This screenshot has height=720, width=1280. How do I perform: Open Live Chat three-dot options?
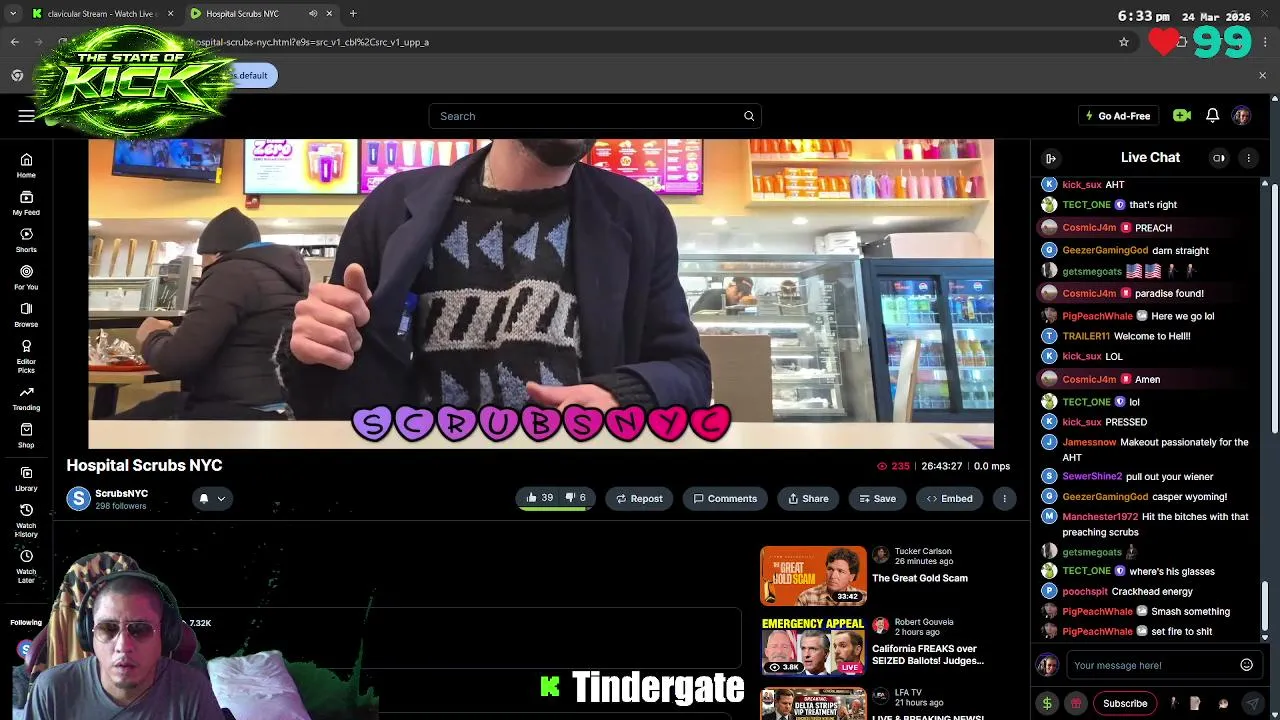pos(1248,158)
